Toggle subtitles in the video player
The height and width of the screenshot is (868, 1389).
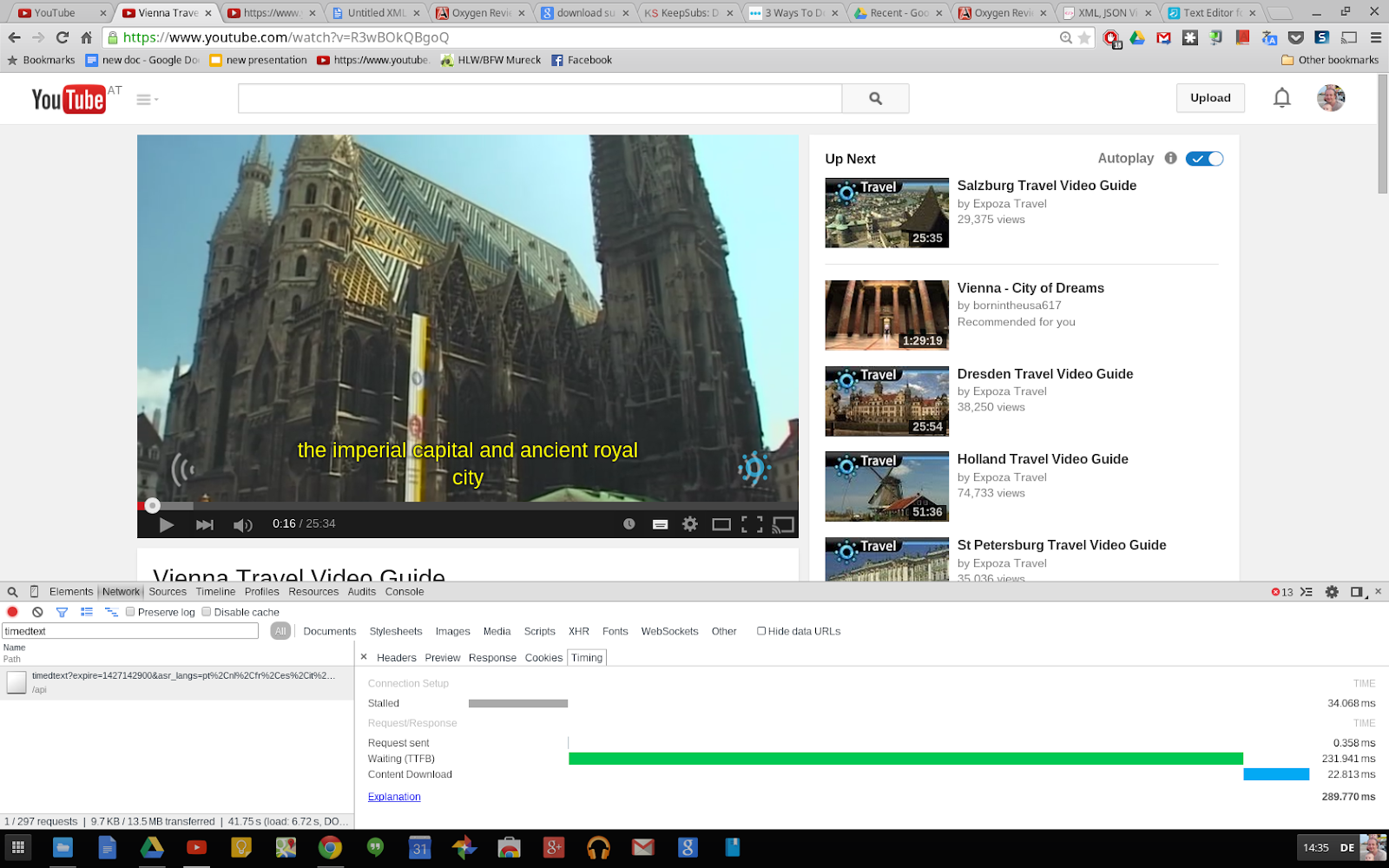coord(660,524)
